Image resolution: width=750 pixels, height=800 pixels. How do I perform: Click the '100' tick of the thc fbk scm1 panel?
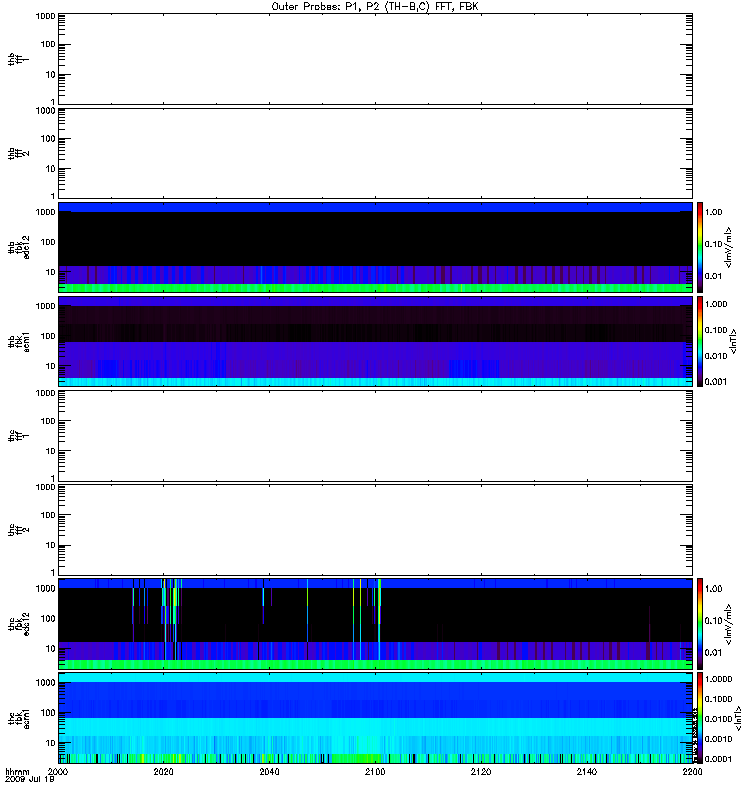48,713
